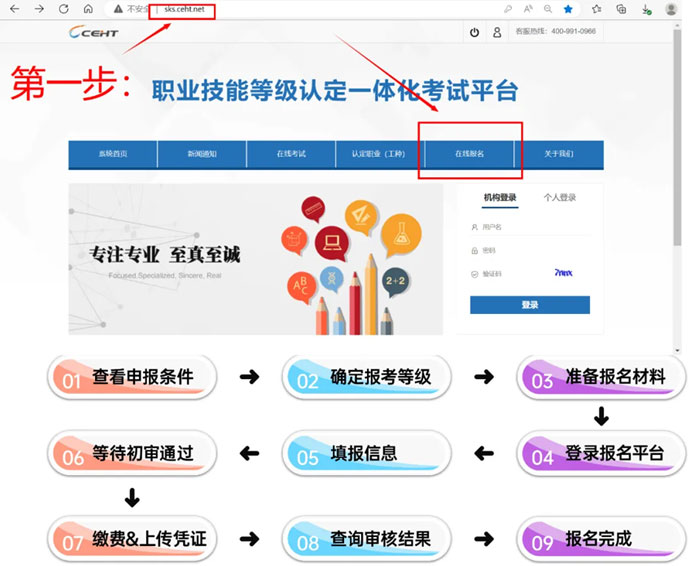Switch to 机构登录 tab
The width and height of the screenshot is (689, 566).
point(500,198)
